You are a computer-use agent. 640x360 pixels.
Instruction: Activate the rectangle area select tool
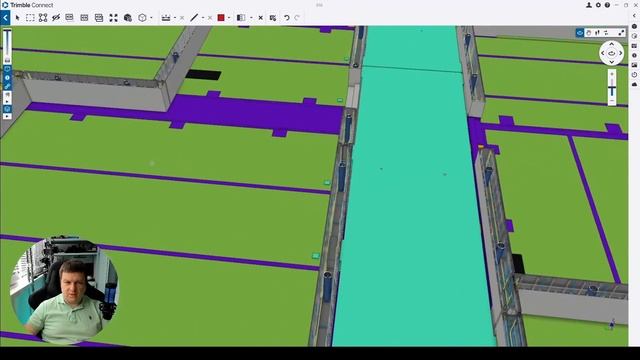(30, 18)
